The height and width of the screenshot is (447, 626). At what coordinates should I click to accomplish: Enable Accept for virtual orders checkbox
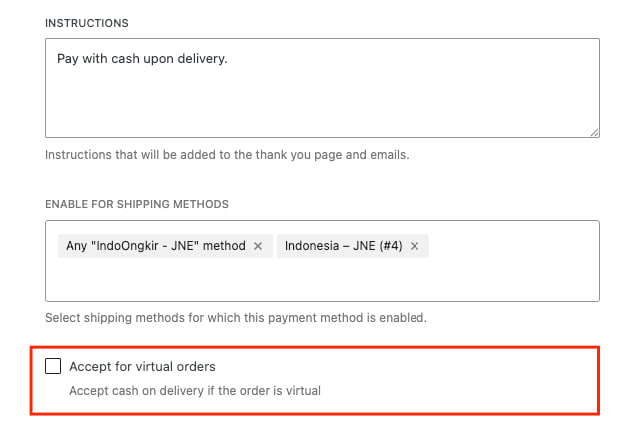coord(53,366)
